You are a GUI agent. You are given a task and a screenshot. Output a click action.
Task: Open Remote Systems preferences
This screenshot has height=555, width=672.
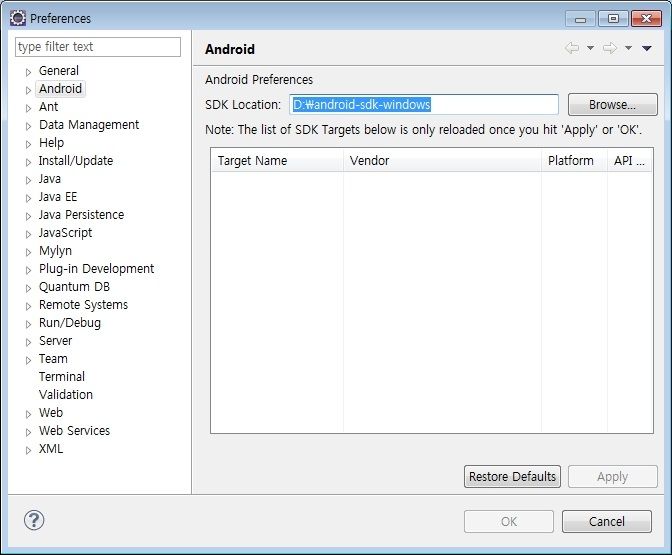[x=83, y=305]
